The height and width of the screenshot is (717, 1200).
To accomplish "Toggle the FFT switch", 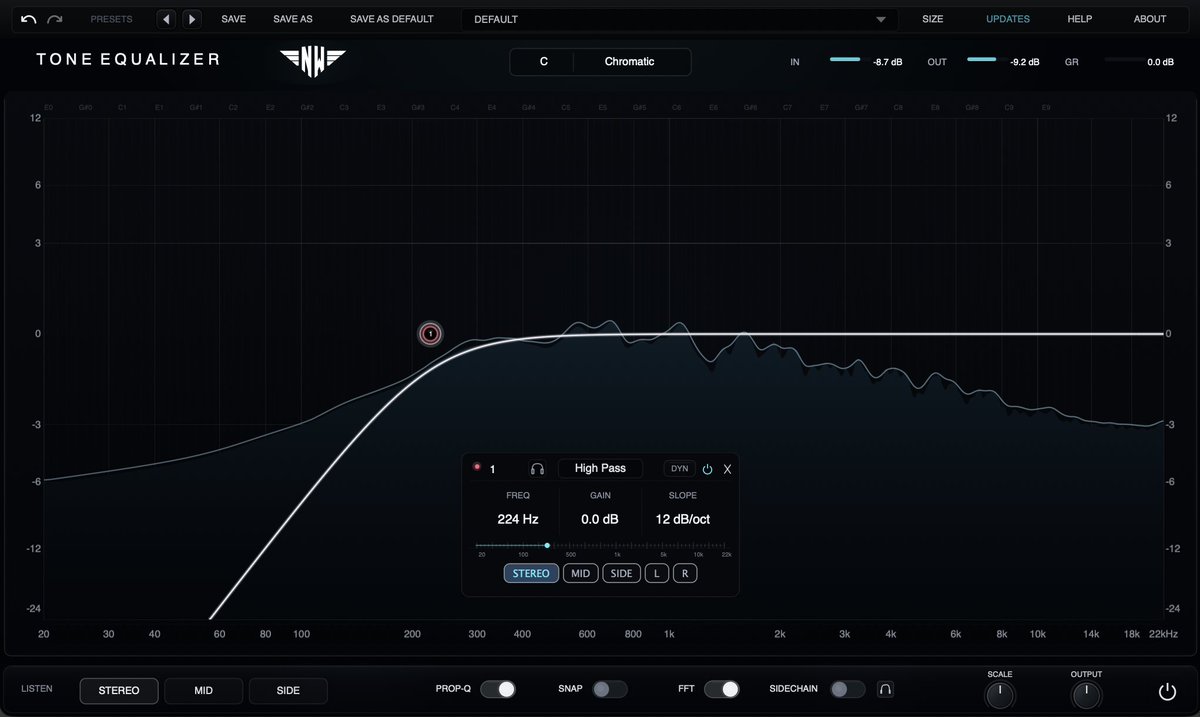I will point(722,689).
